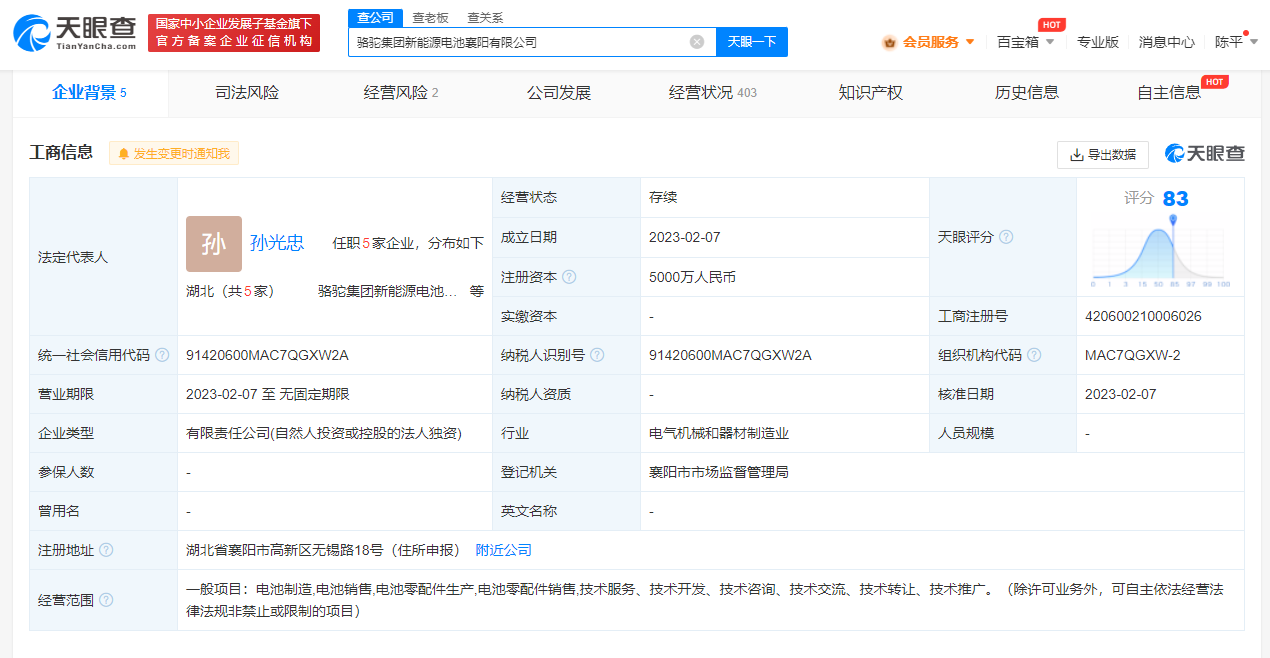Click registered capital 5000万人民币
Screen dimensions: 1270x658
pyautogui.click(x=692, y=277)
